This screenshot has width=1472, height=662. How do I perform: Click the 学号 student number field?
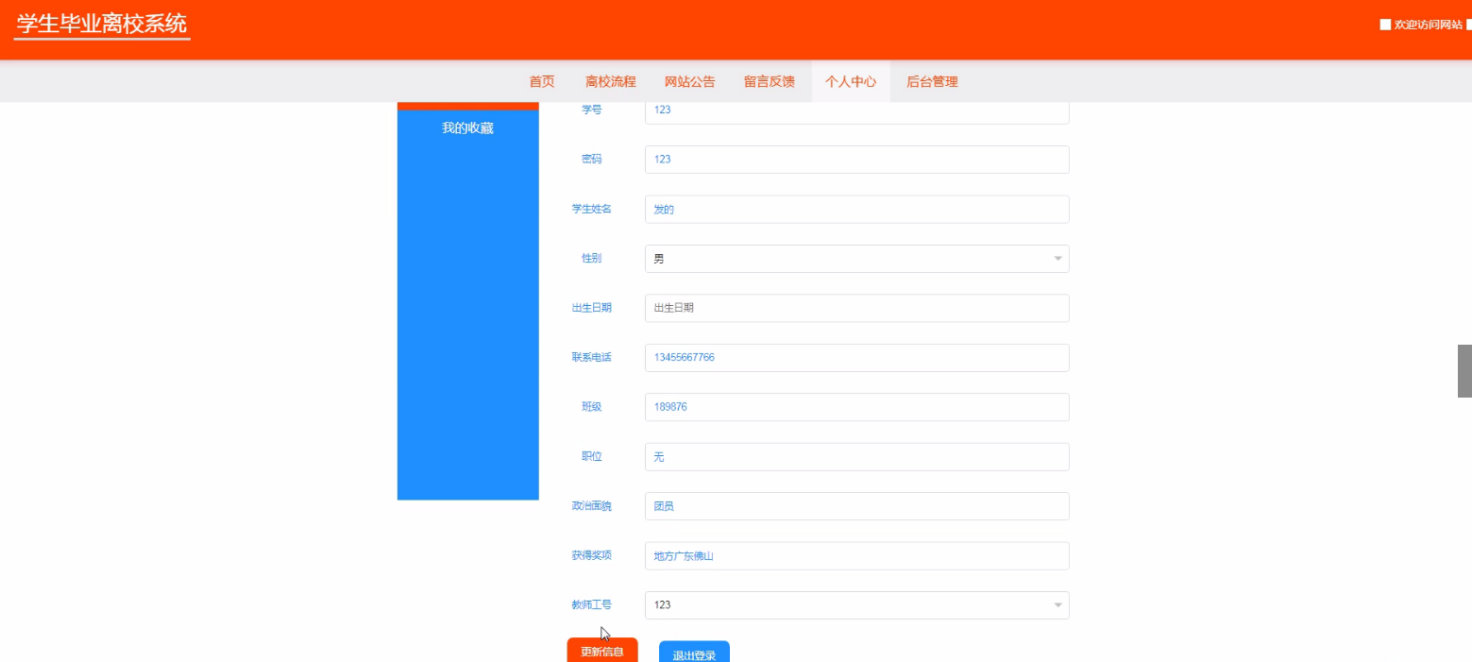click(856, 110)
